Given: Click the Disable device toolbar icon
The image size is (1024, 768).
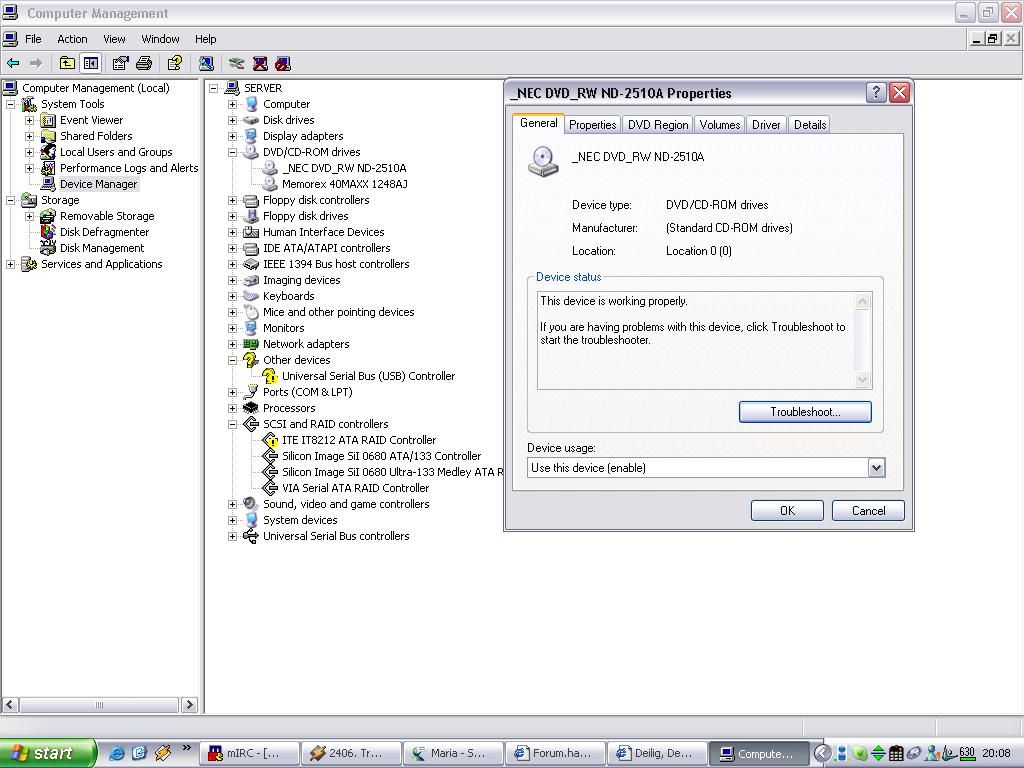Looking at the screenshot, I should coord(283,63).
